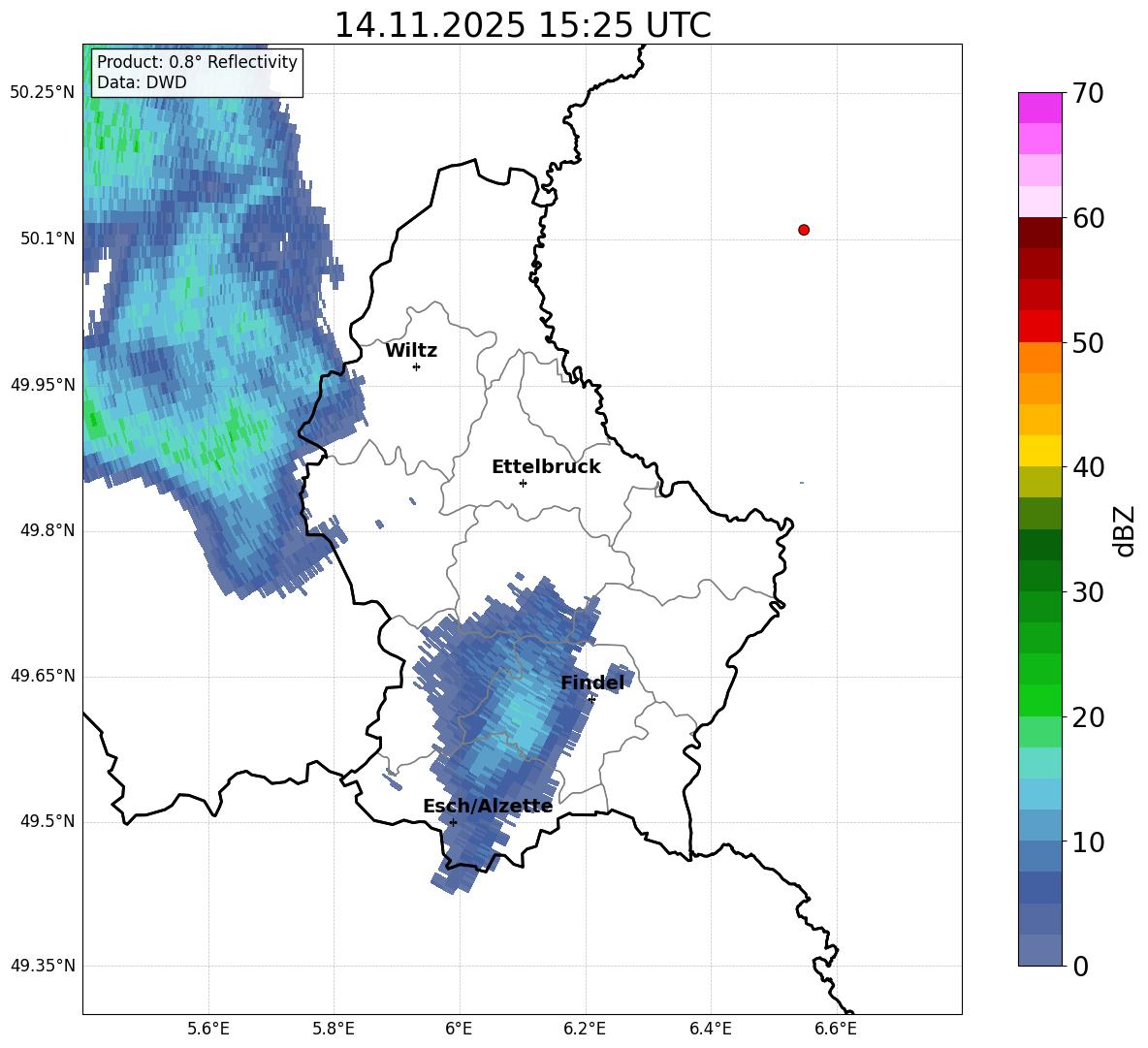Viewport: 1148px width, 1048px height.
Task: Click the 50 tick on colorbar
Action: pos(1088,342)
